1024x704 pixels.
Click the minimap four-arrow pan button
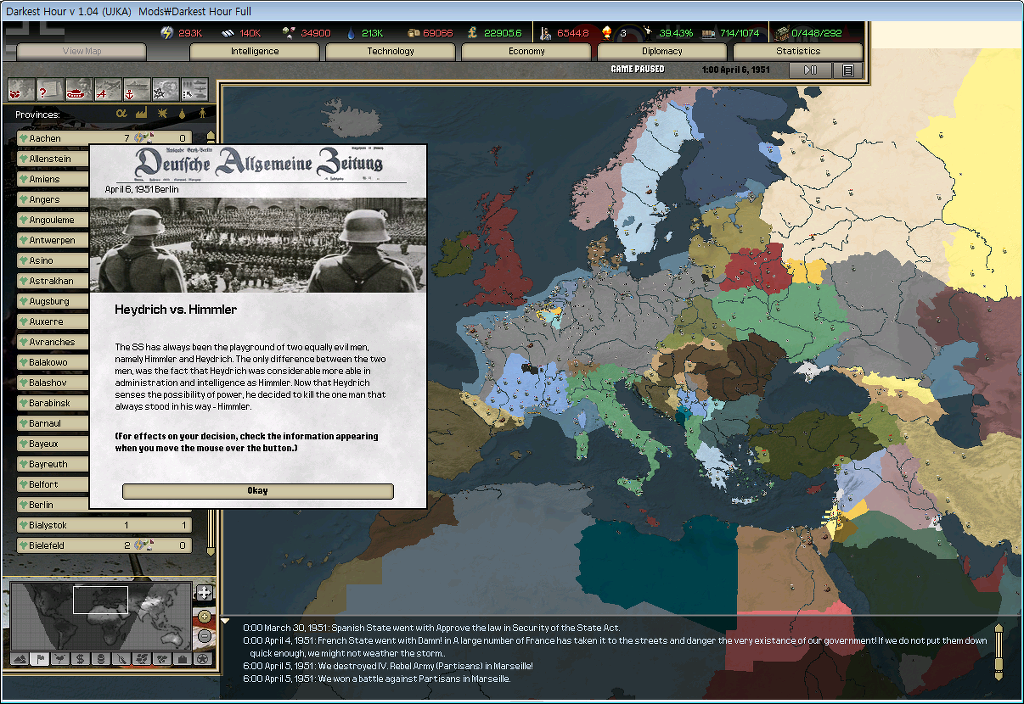point(204,593)
